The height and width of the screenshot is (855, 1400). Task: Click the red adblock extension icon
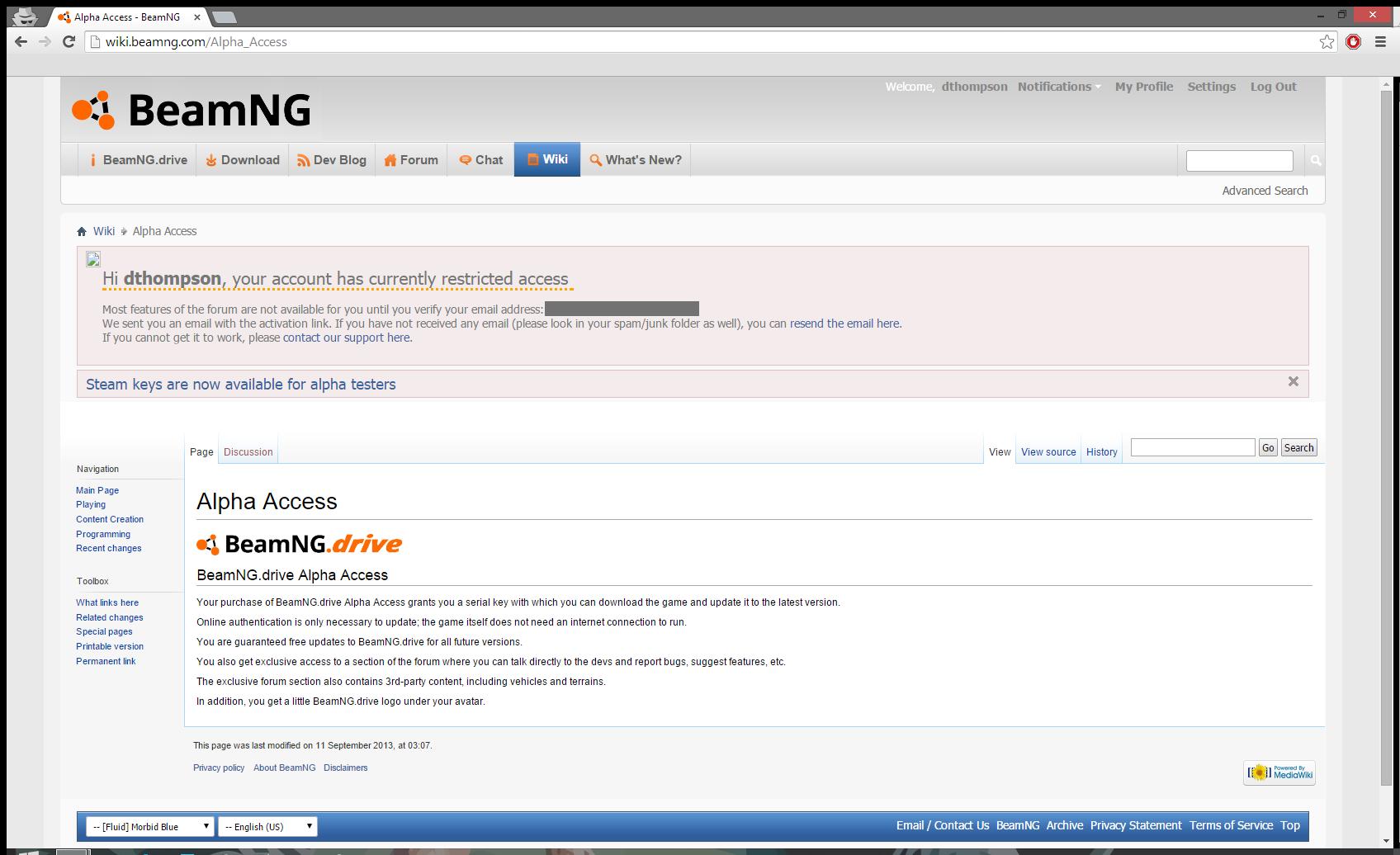pos(1353,41)
